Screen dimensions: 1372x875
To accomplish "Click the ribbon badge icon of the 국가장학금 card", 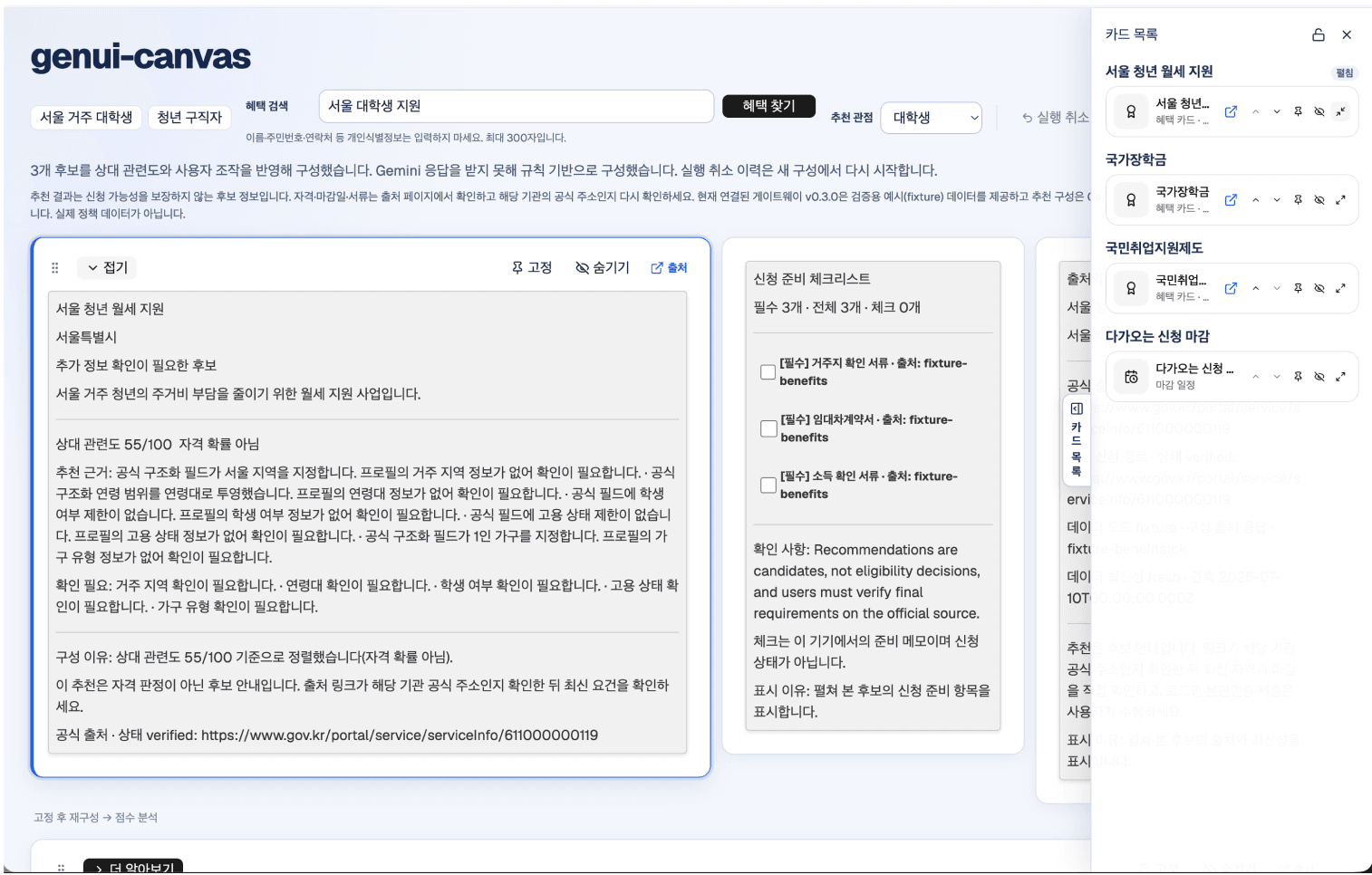I will 1131,200.
